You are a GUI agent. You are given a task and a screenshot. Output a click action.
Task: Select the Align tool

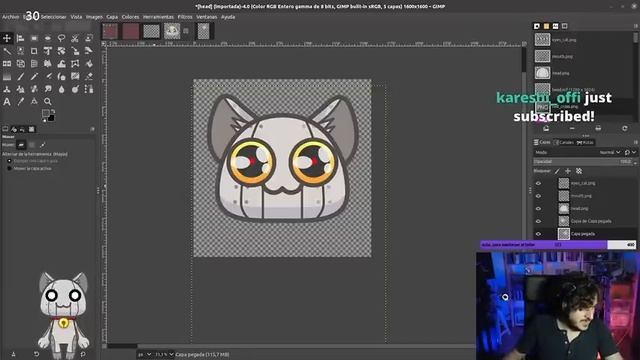(x=20, y=38)
